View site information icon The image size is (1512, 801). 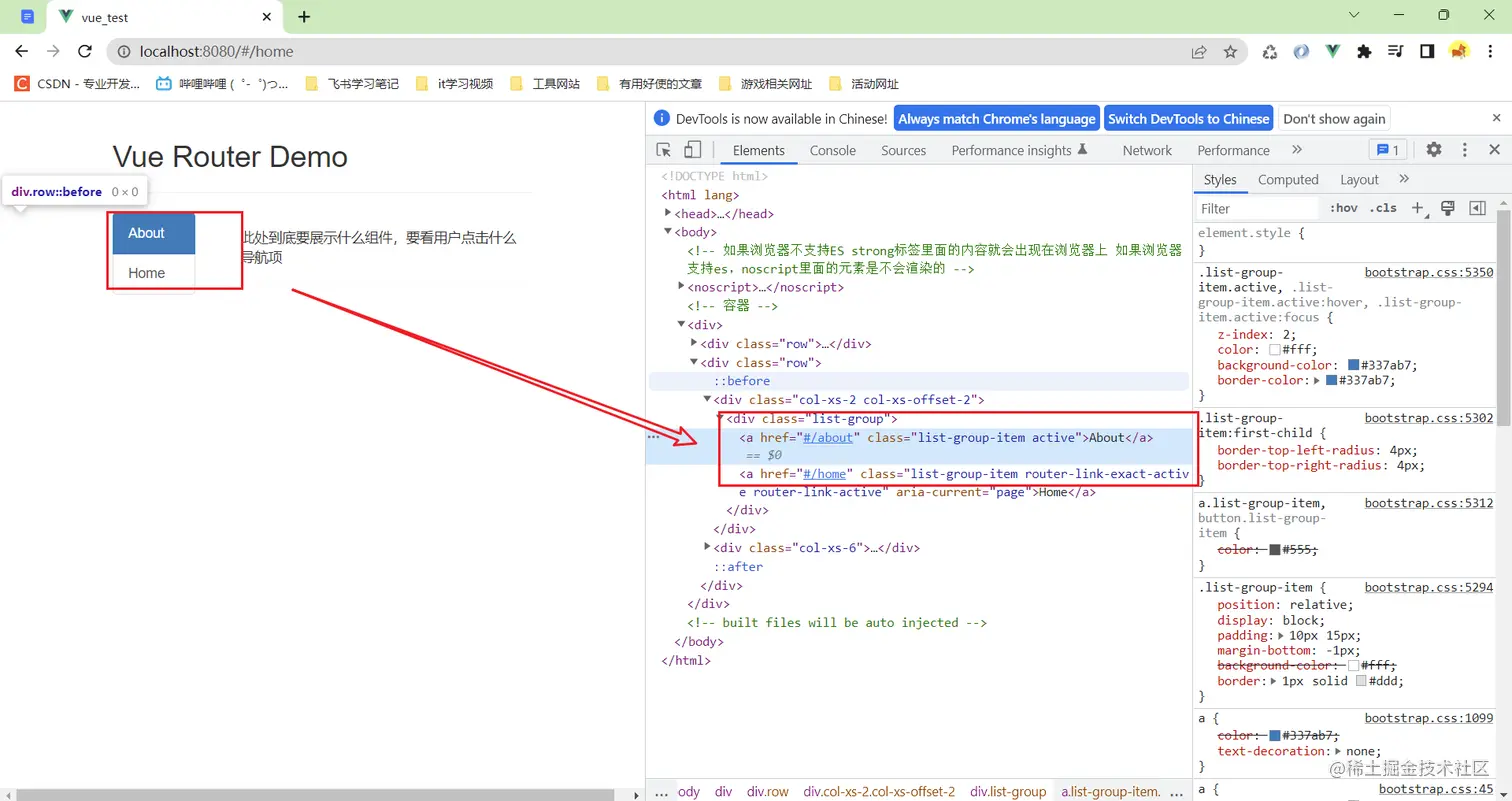click(123, 51)
